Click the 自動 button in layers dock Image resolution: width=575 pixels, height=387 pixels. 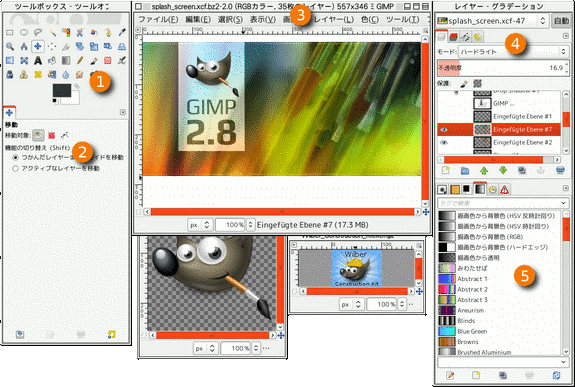(x=561, y=21)
